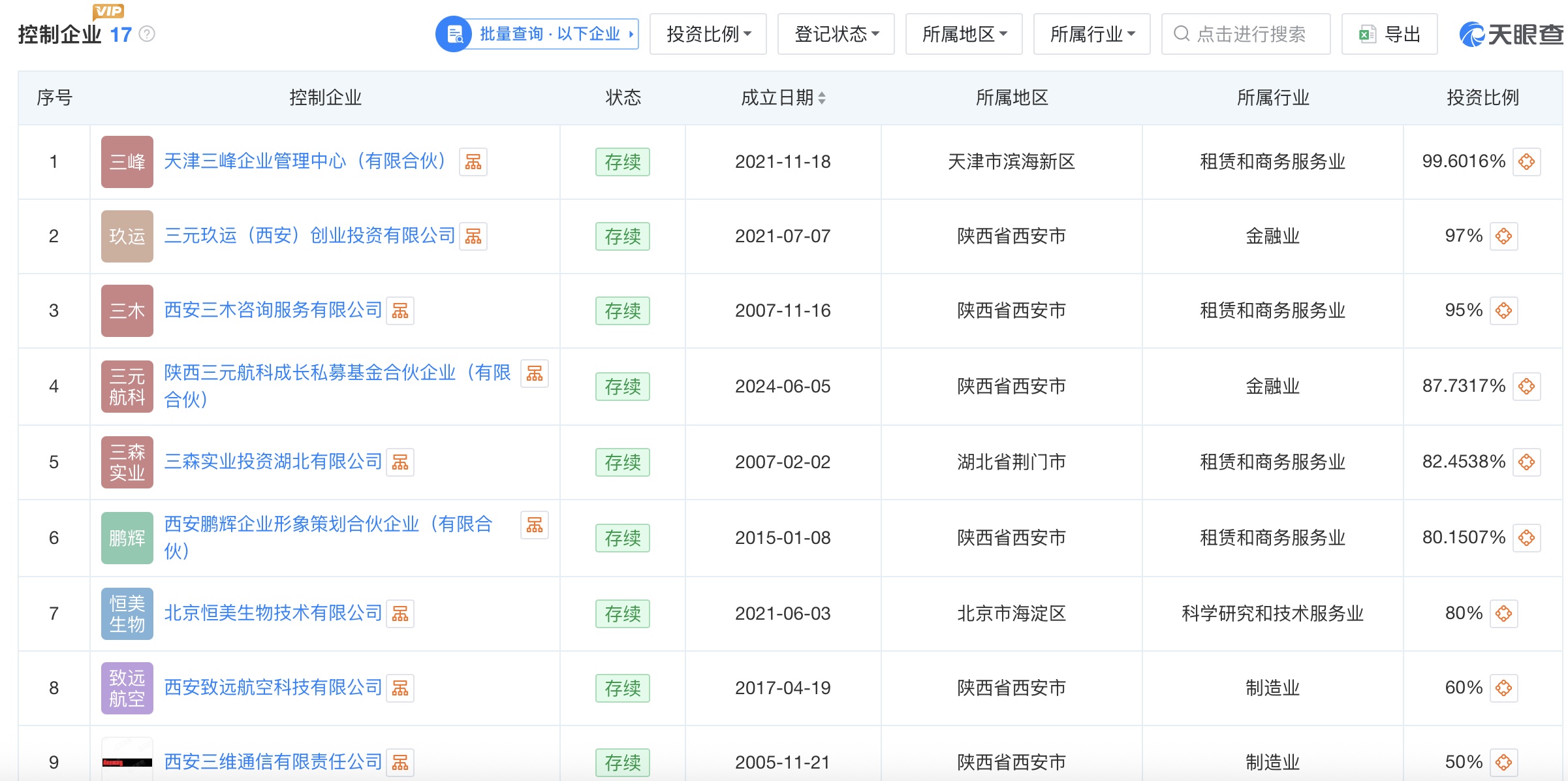This screenshot has width=1568, height=781.
Task: Click the 致远航空 purple logo thumbnail
Action: [127, 688]
